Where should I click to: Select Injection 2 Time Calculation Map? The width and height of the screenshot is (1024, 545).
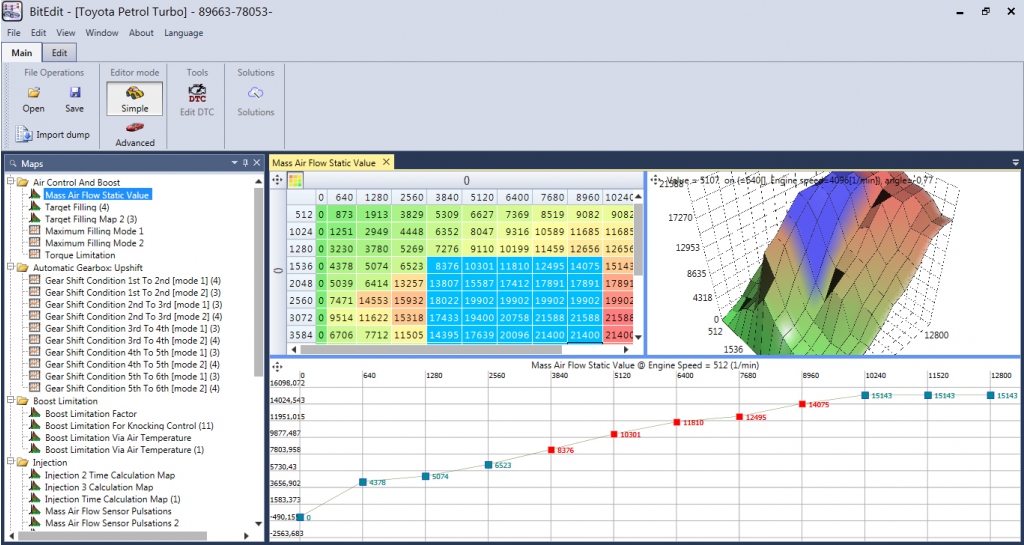click(110, 475)
